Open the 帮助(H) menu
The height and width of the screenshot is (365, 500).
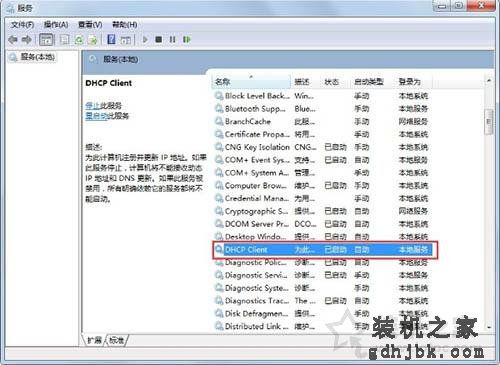pyautogui.click(x=124, y=25)
